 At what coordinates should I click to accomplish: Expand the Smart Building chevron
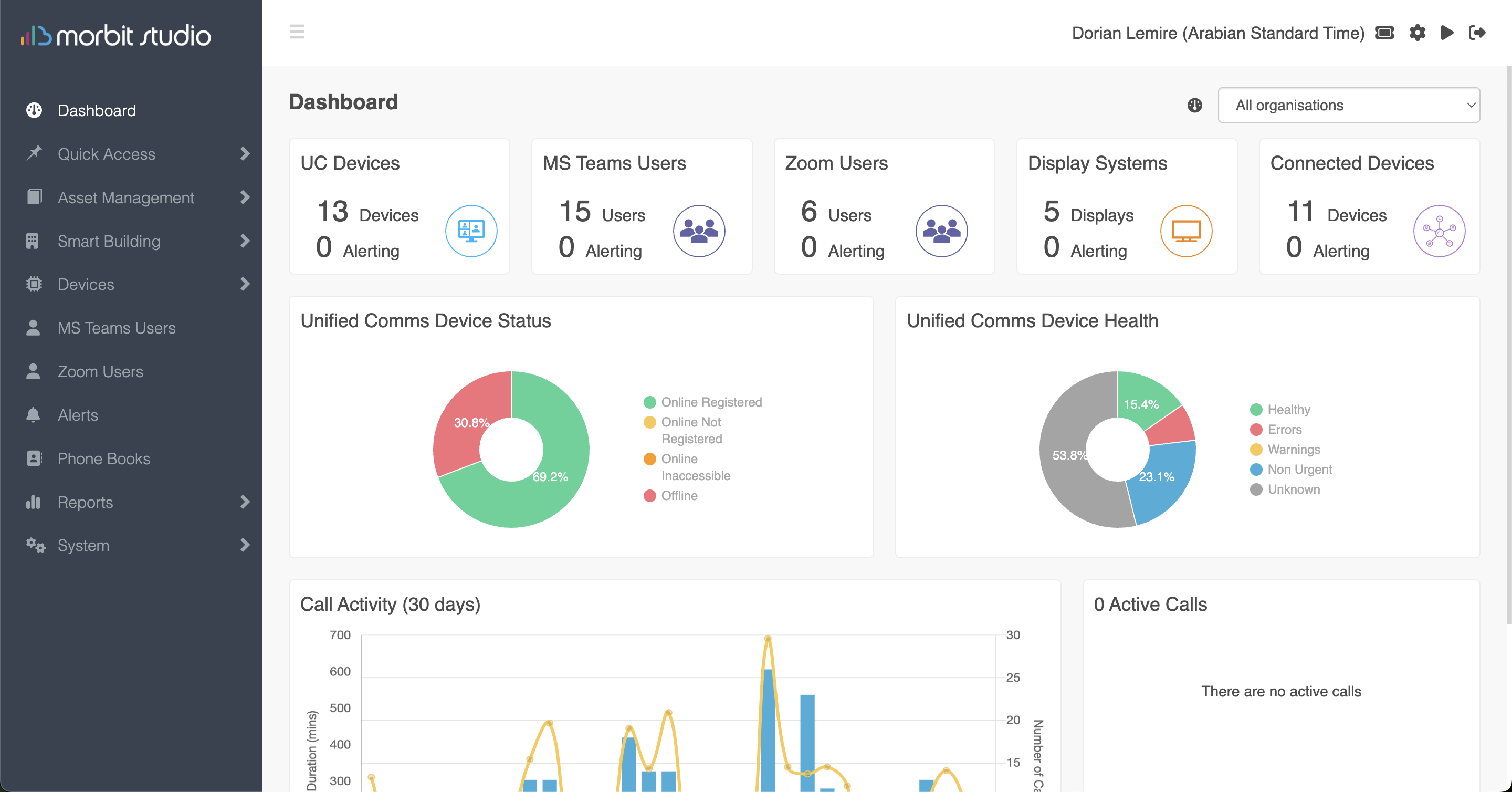tap(245, 241)
